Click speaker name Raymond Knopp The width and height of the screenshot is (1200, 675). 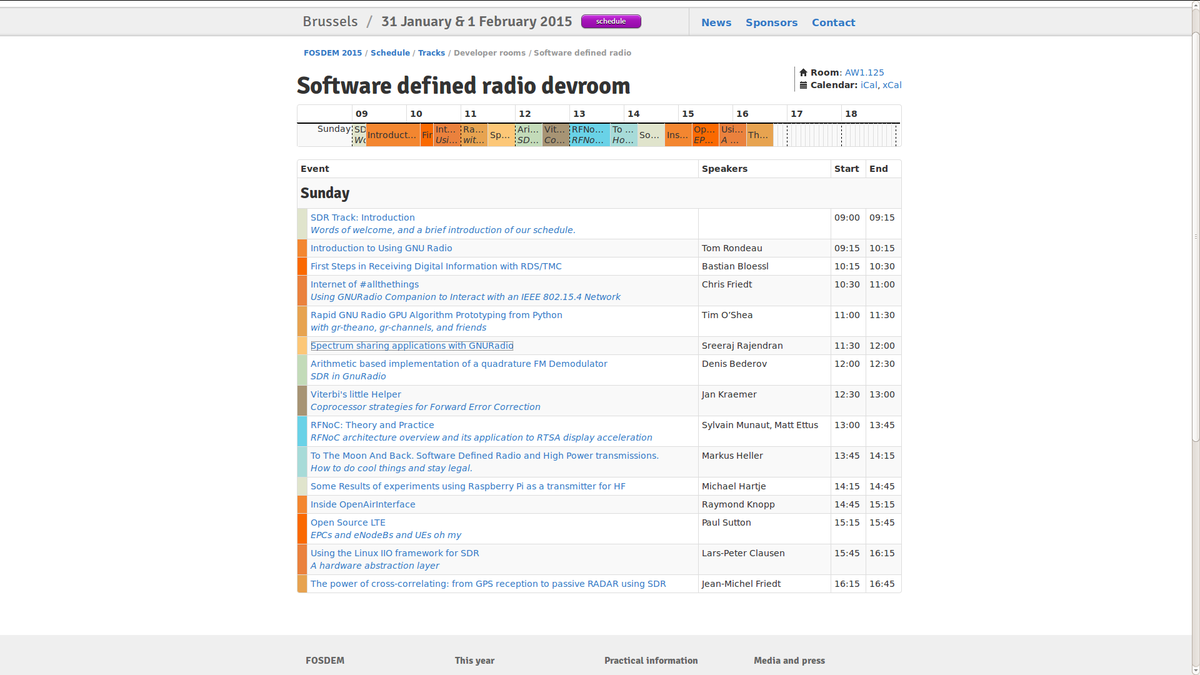pos(737,504)
